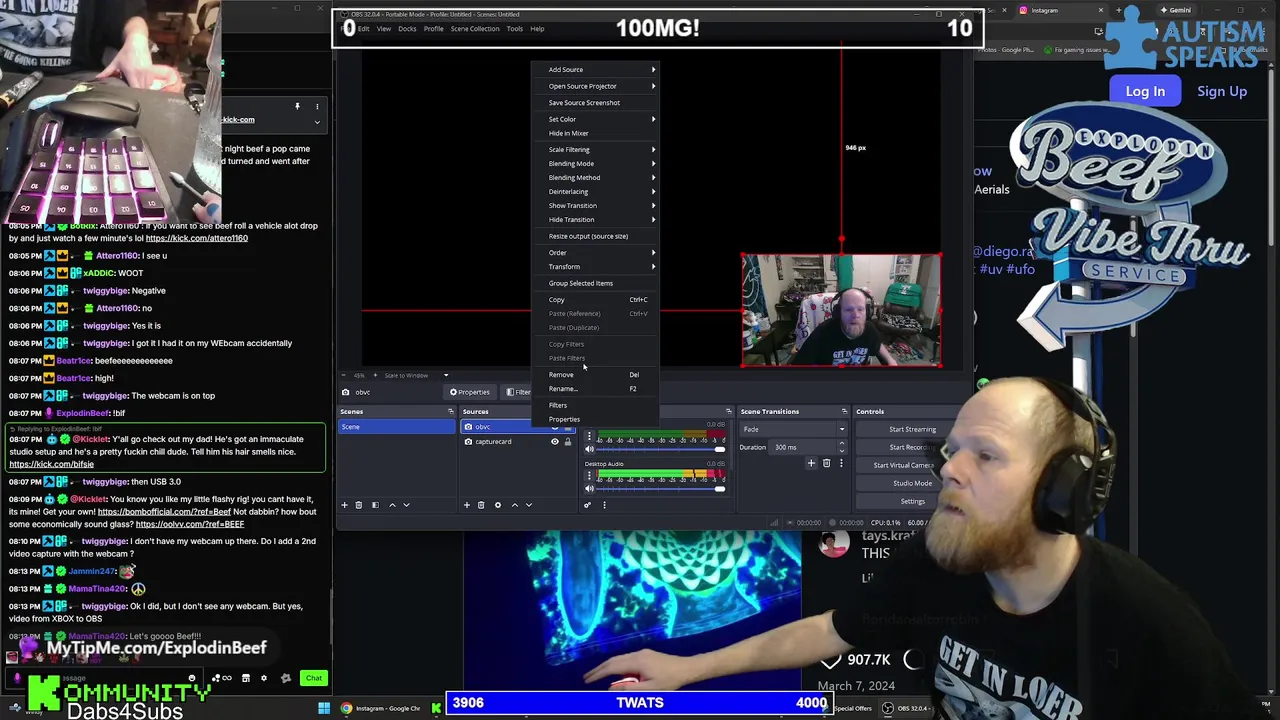Click Studio Mode button
This screenshot has height=720, width=1280.
click(912, 483)
